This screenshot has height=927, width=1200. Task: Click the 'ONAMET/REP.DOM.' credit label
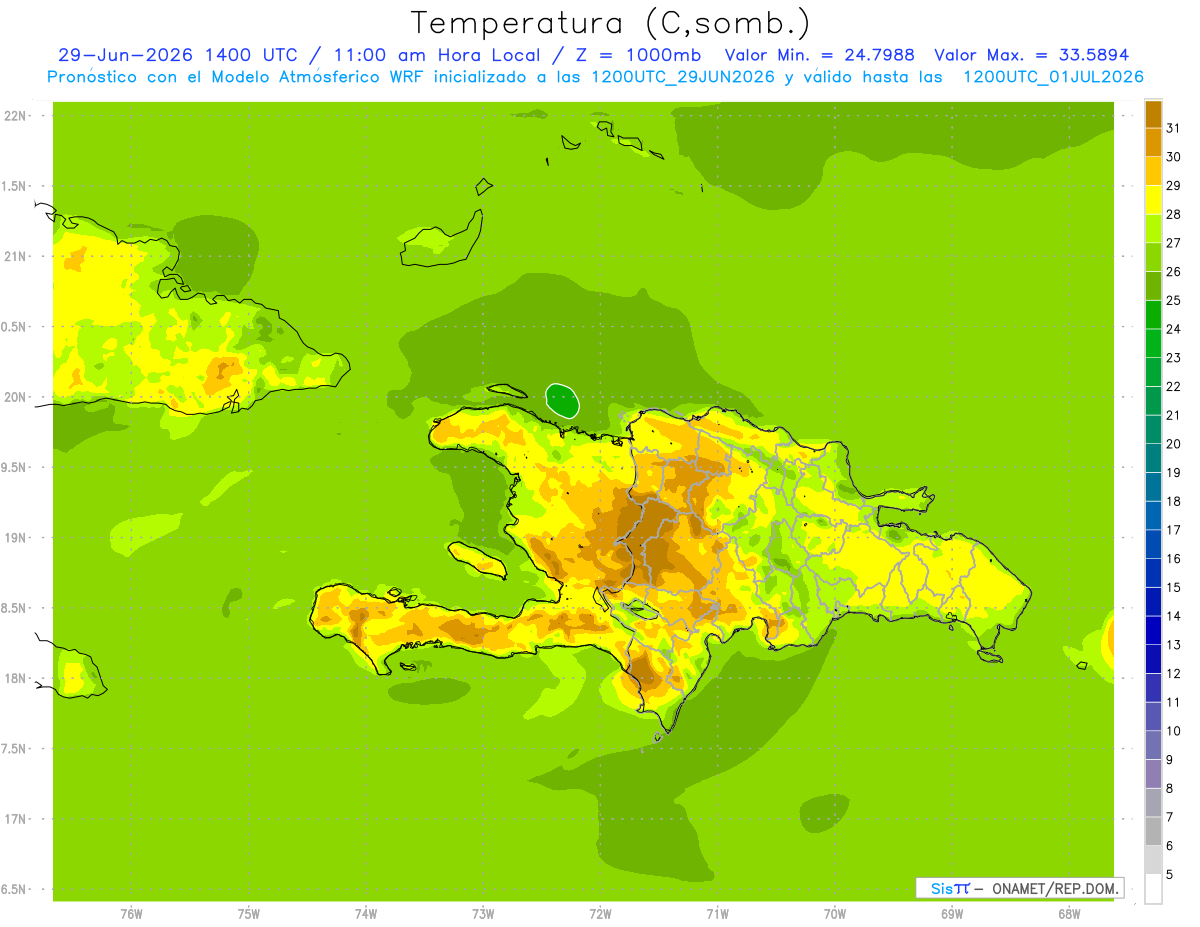pyautogui.click(x=1056, y=888)
